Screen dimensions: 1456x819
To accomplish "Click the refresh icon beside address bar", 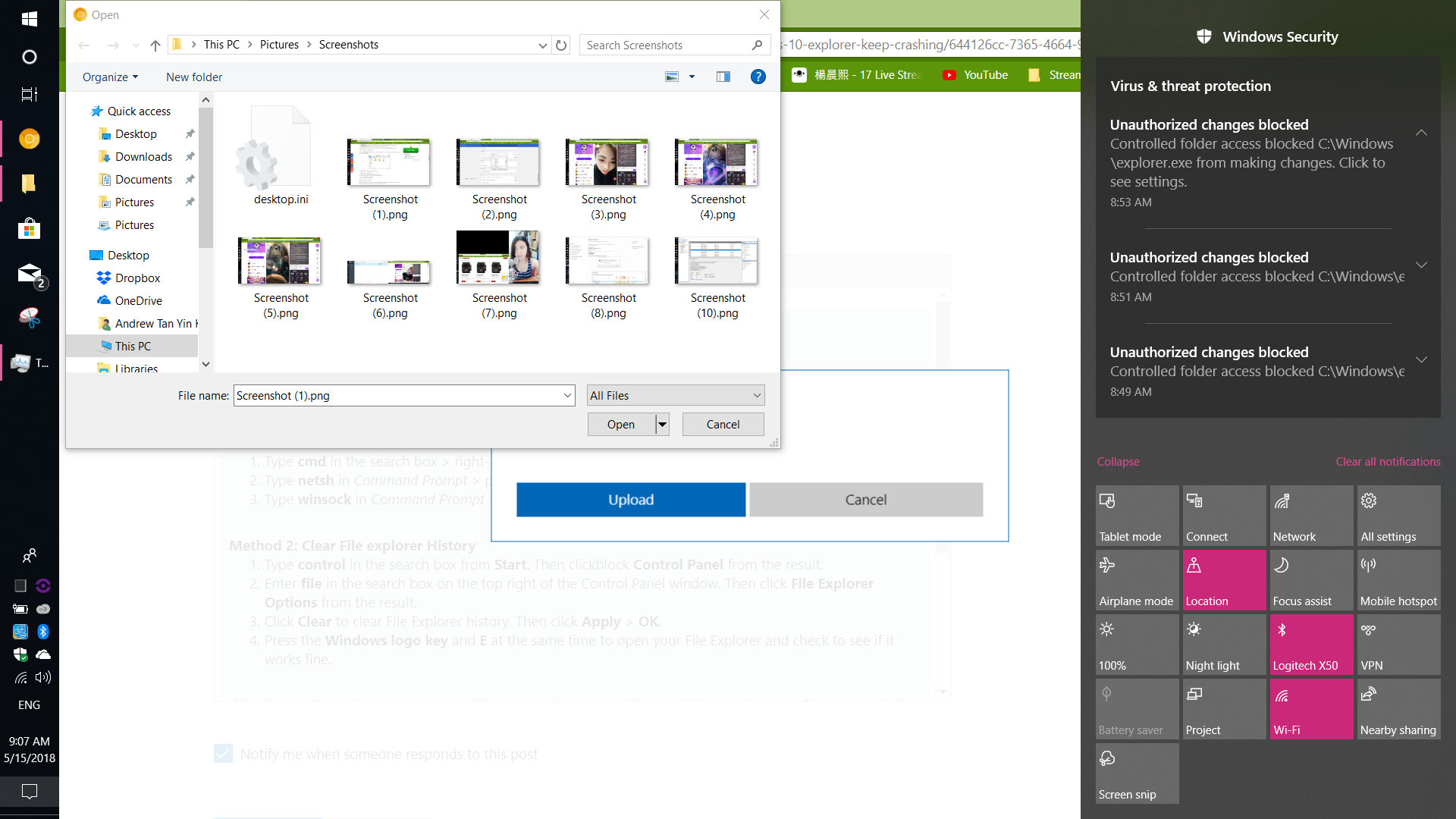I will click(561, 45).
